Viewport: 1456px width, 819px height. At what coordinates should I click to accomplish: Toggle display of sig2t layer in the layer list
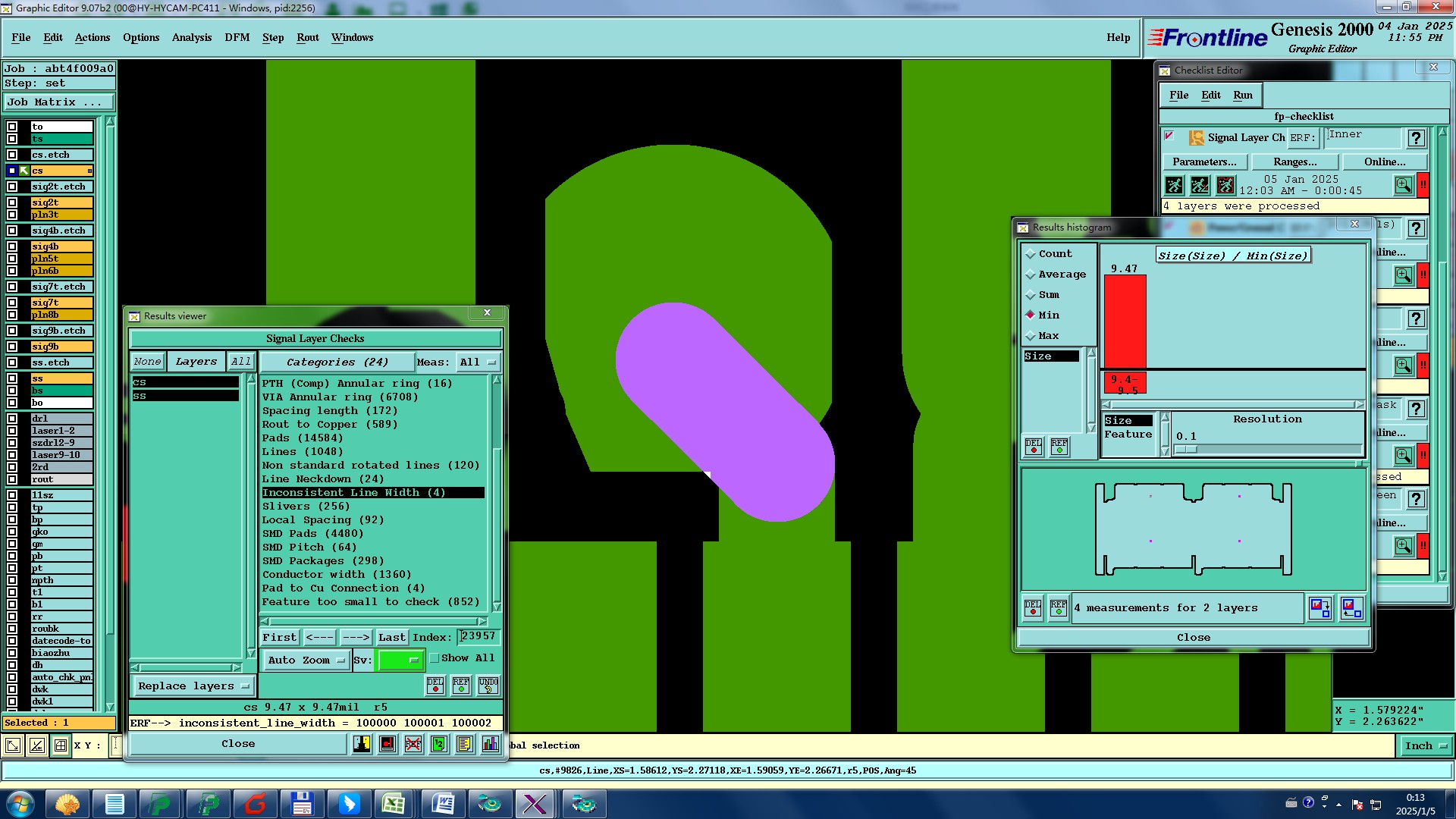pos(12,202)
